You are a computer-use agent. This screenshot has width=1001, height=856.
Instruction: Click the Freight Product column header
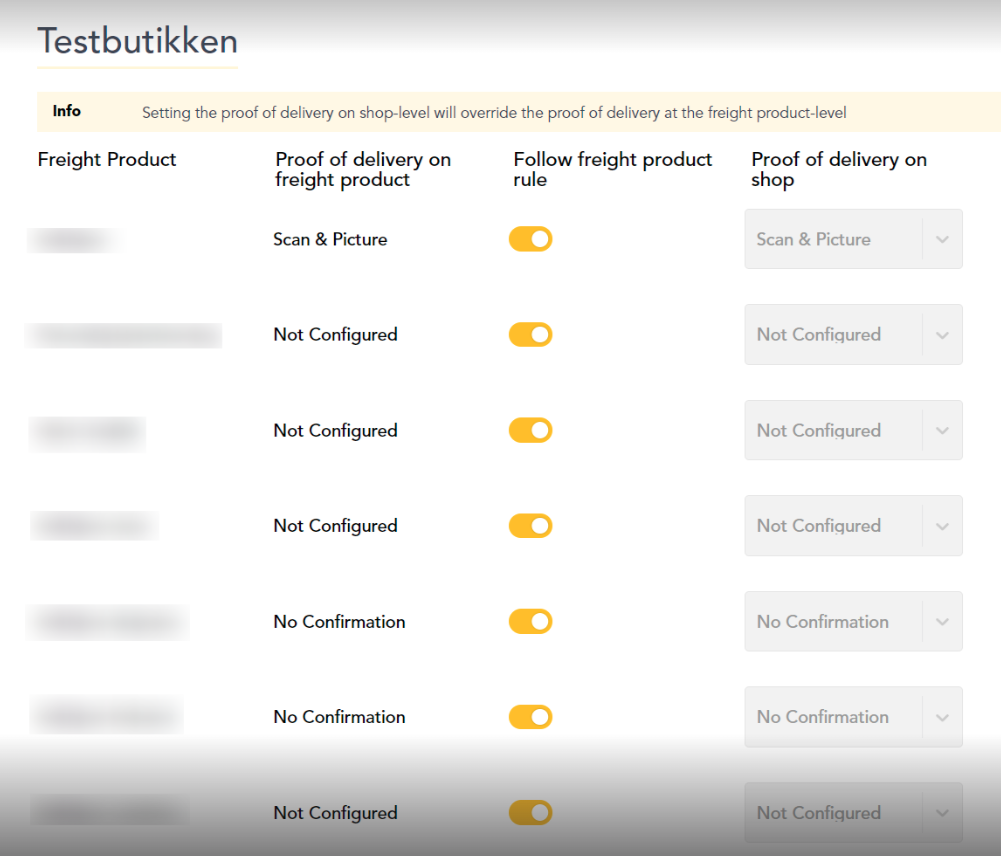point(107,160)
